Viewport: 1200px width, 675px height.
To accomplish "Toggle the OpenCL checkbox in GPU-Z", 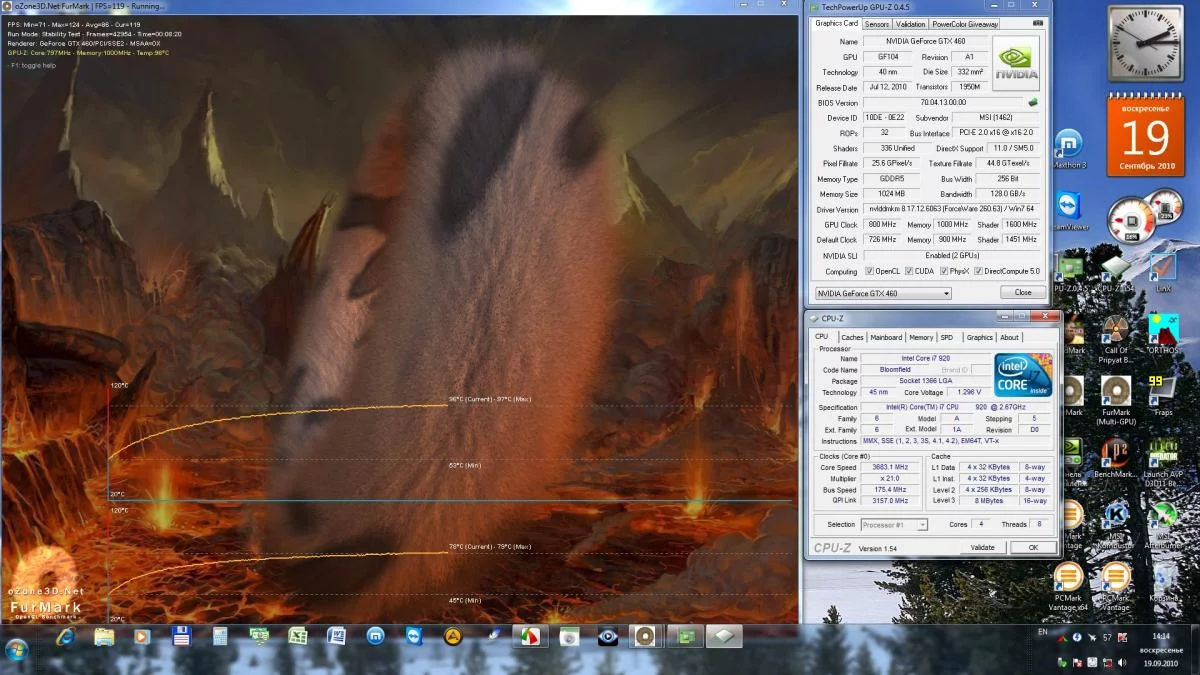I will 869,271.
